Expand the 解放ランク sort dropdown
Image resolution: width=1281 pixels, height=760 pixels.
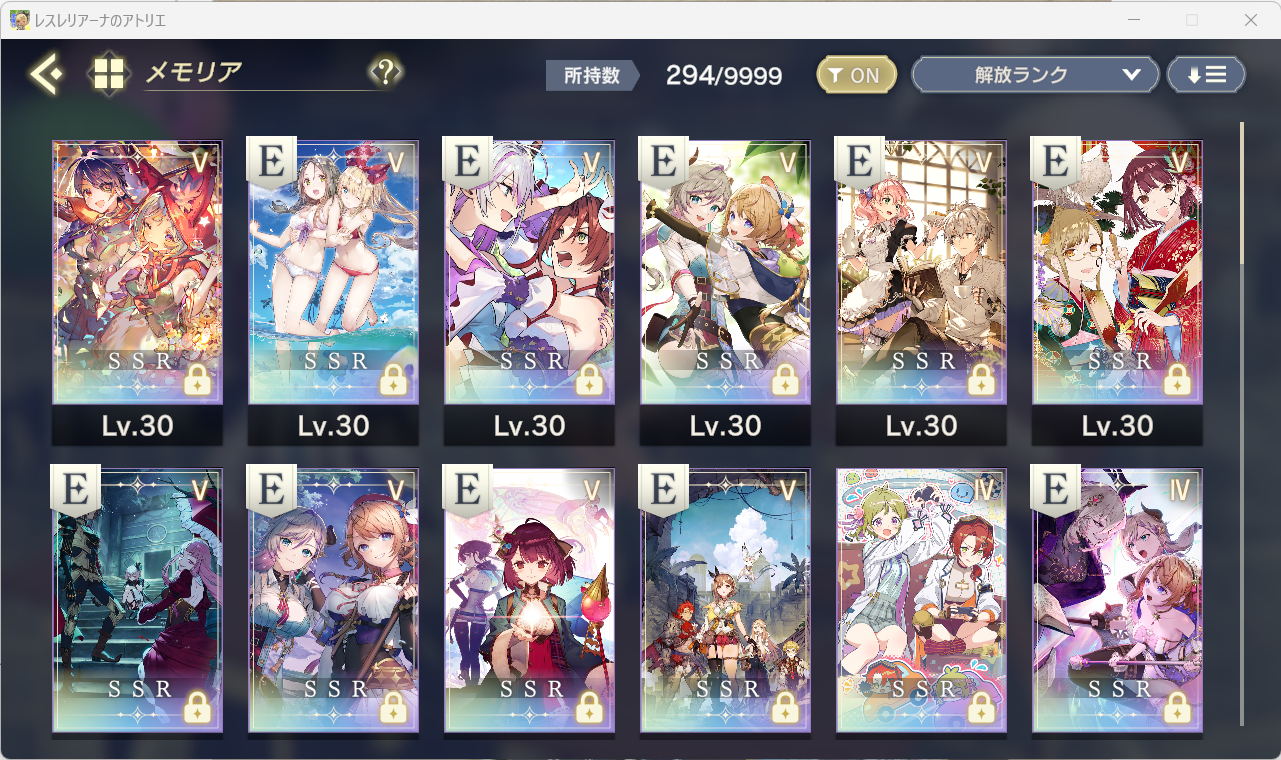[x=1035, y=75]
